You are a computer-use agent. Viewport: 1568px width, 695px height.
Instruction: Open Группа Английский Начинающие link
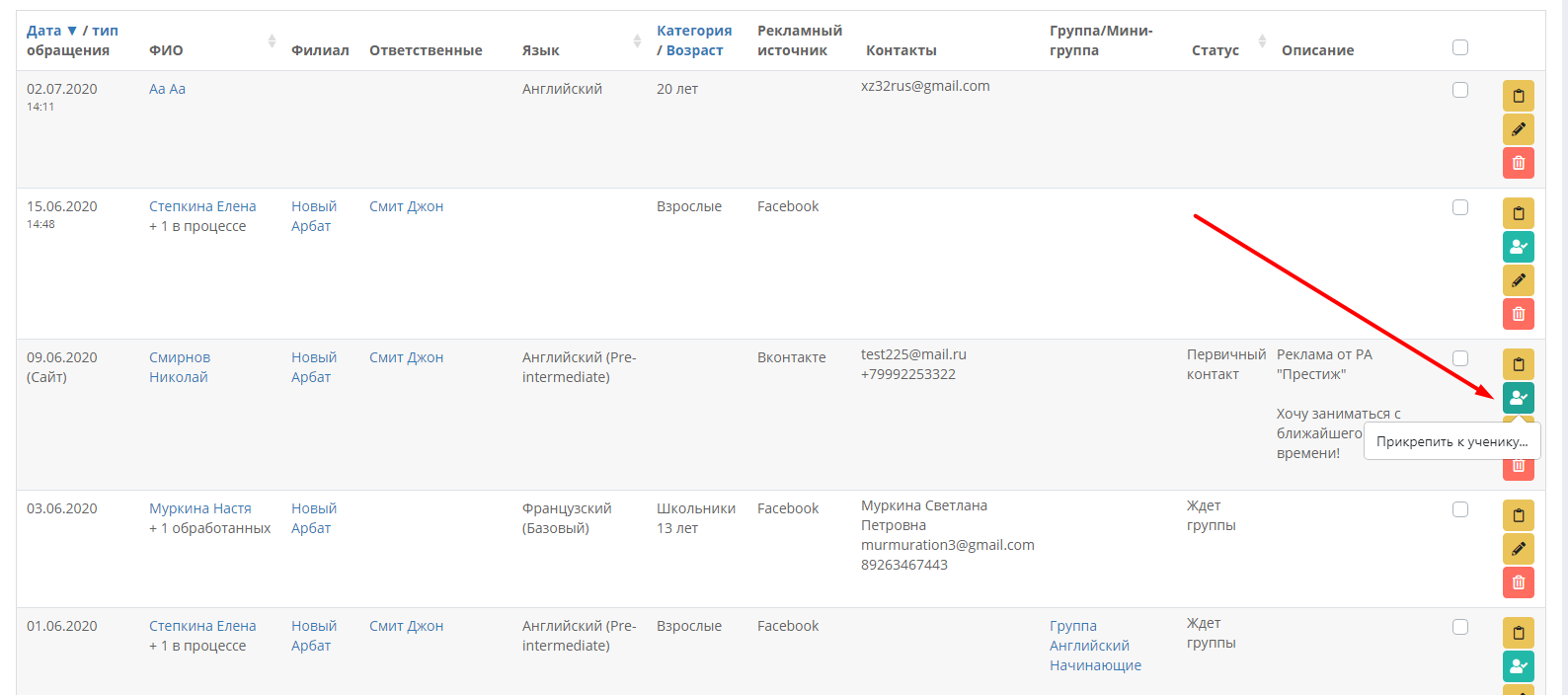tap(1095, 646)
